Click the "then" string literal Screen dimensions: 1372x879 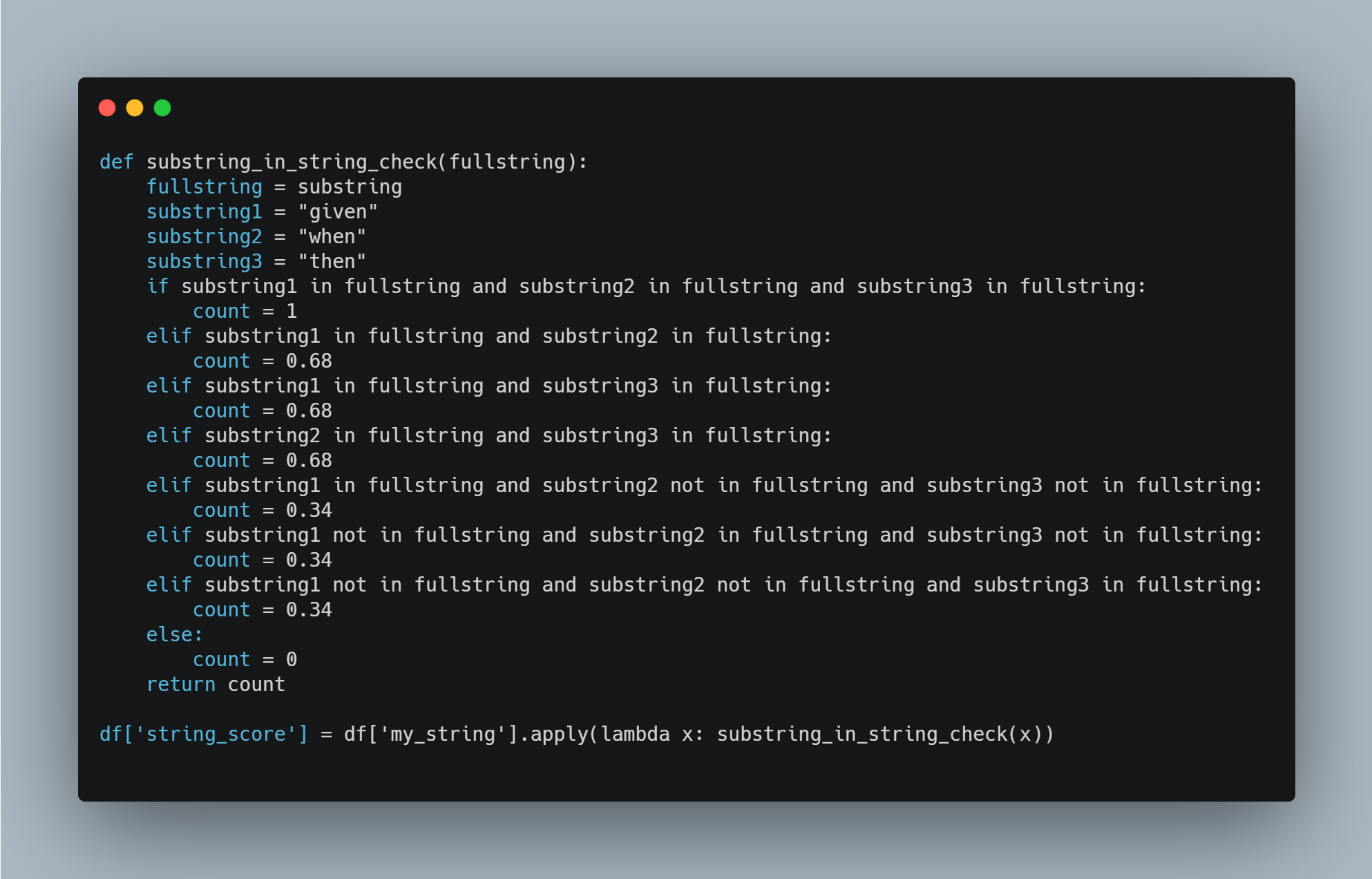click(x=332, y=261)
